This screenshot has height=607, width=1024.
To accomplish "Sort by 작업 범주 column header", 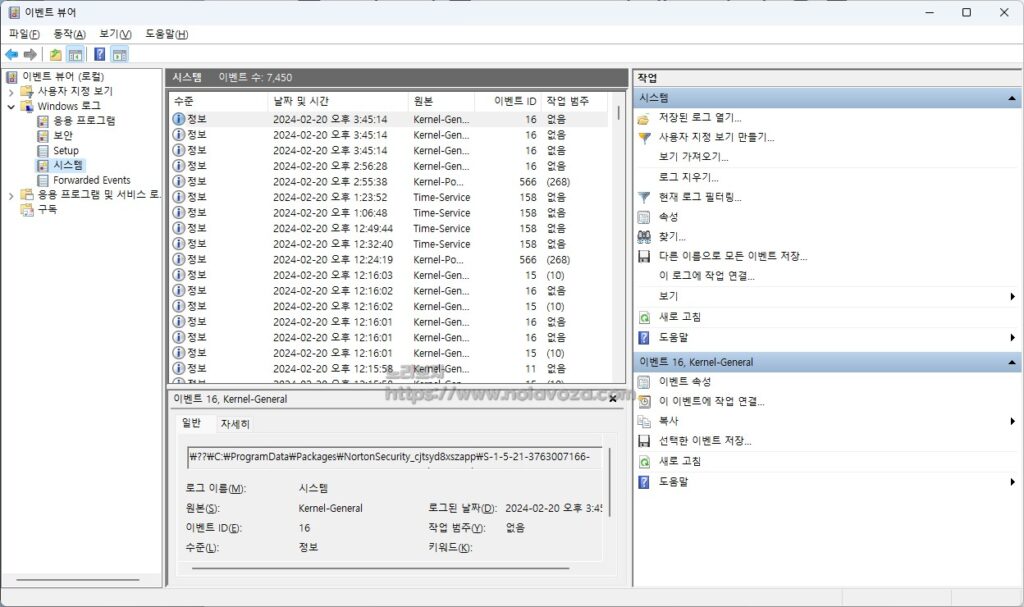I will pos(574,101).
